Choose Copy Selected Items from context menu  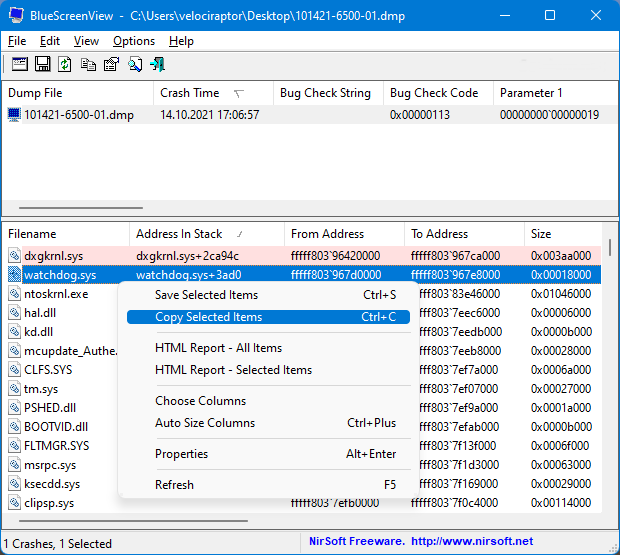(209, 317)
